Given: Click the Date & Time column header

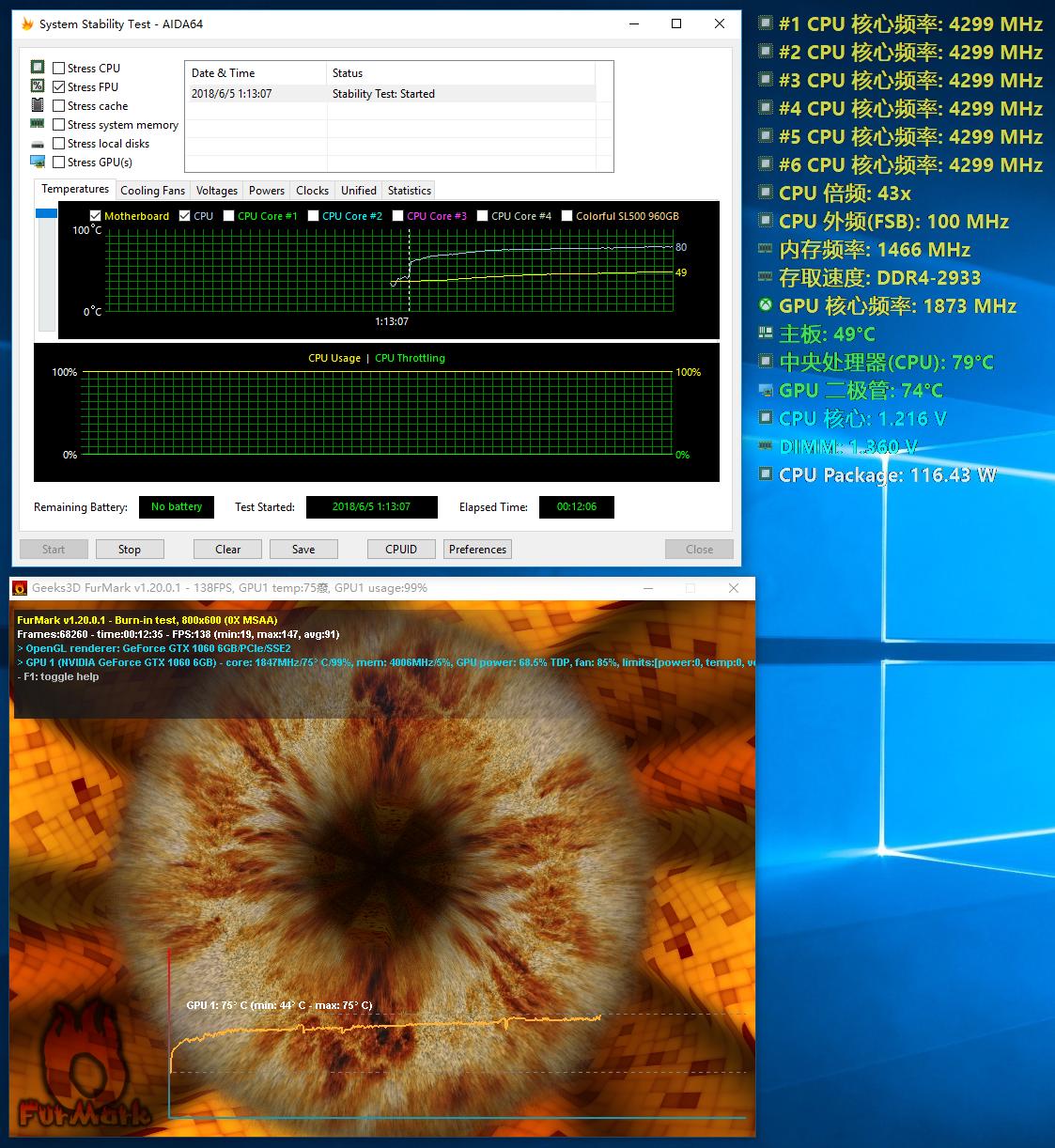Looking at the screenshot, I should [256, 72].
